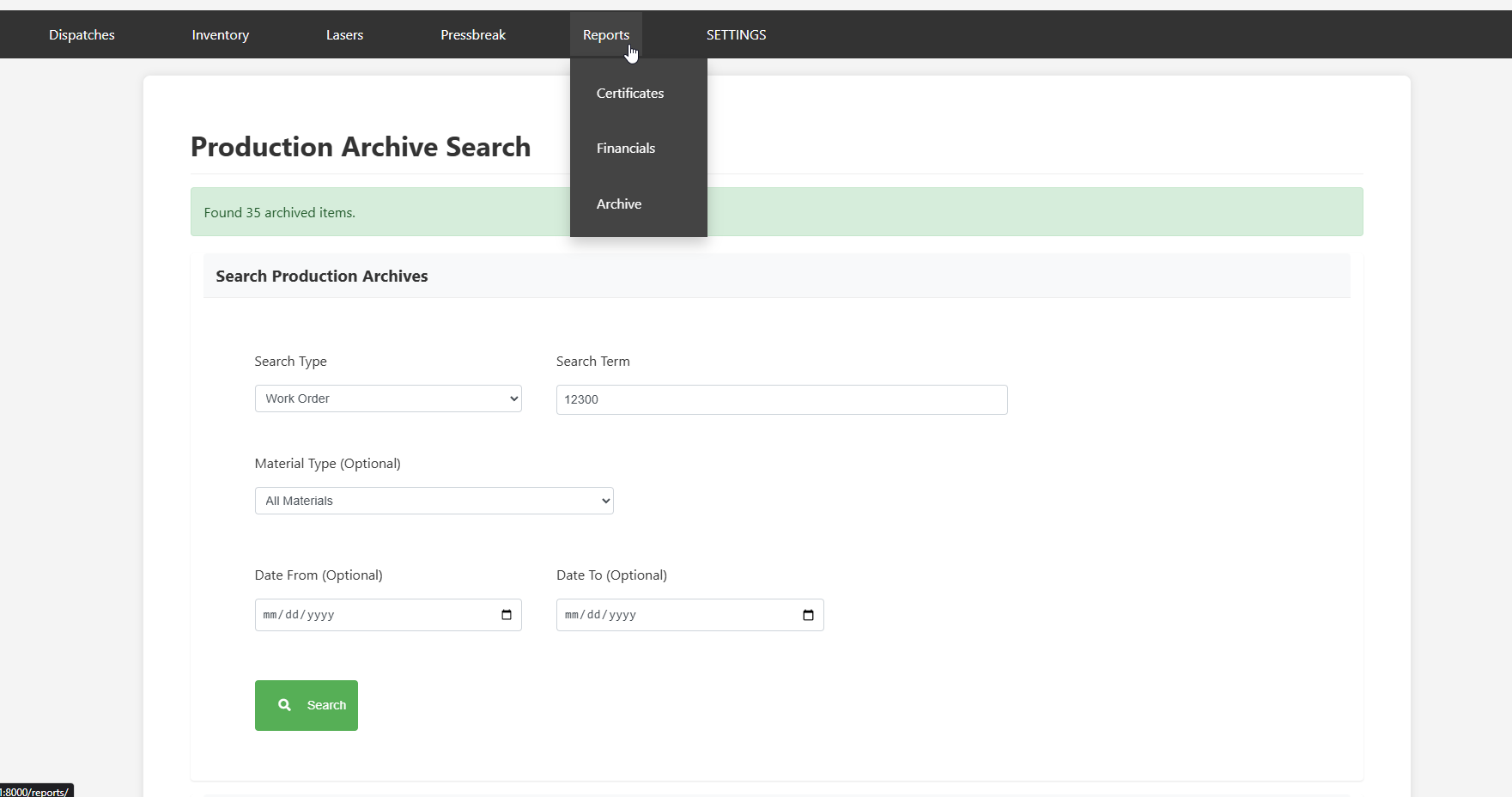Open the Pressbreak section

coord(473,35)
